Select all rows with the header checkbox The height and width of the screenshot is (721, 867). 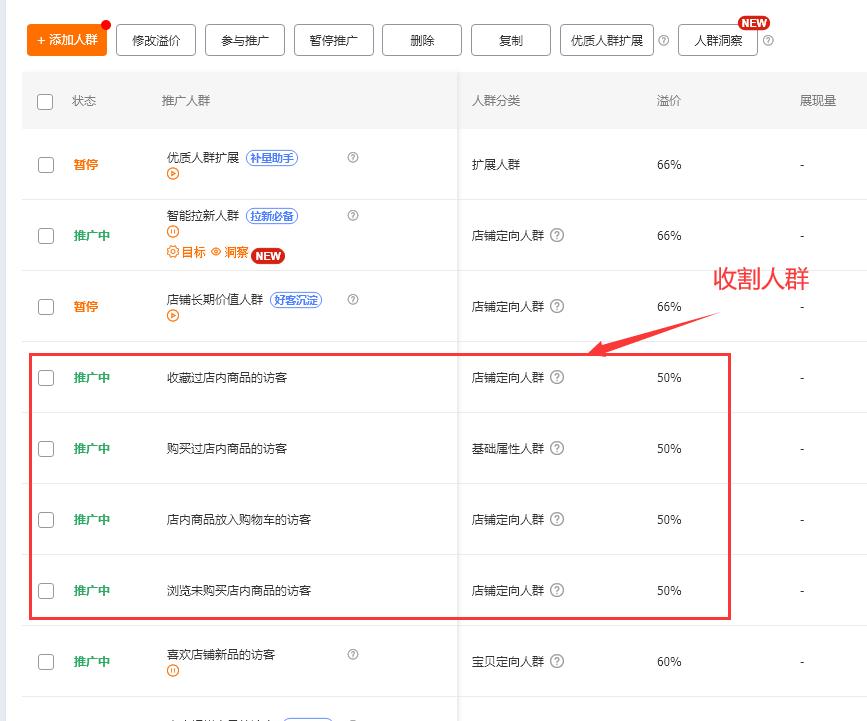(45, 101)
